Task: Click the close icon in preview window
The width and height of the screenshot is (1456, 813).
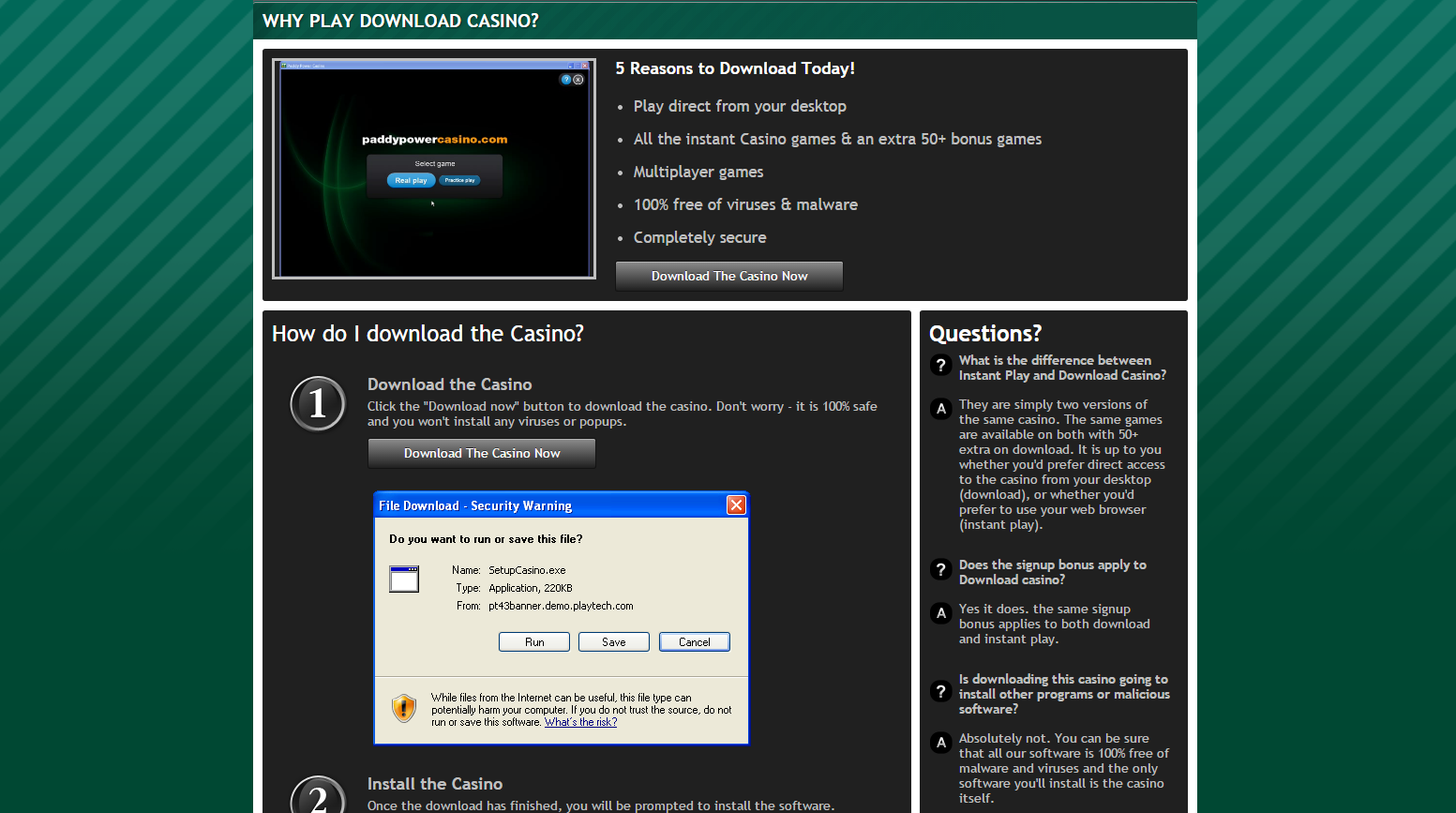Action: [x=578, y=80]
